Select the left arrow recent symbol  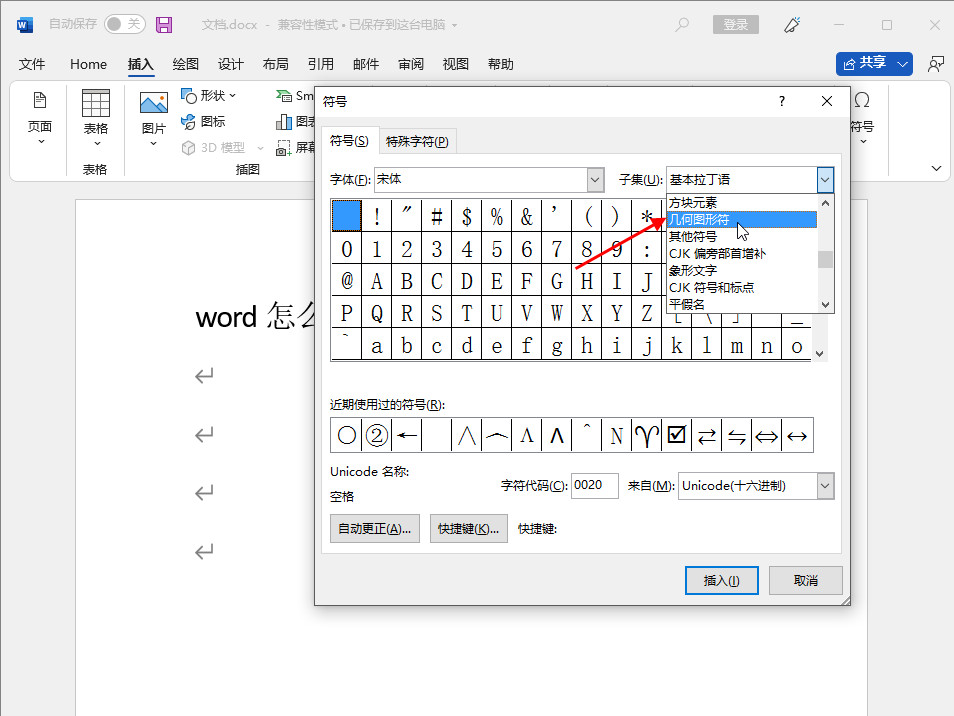(x=406, y=435)
